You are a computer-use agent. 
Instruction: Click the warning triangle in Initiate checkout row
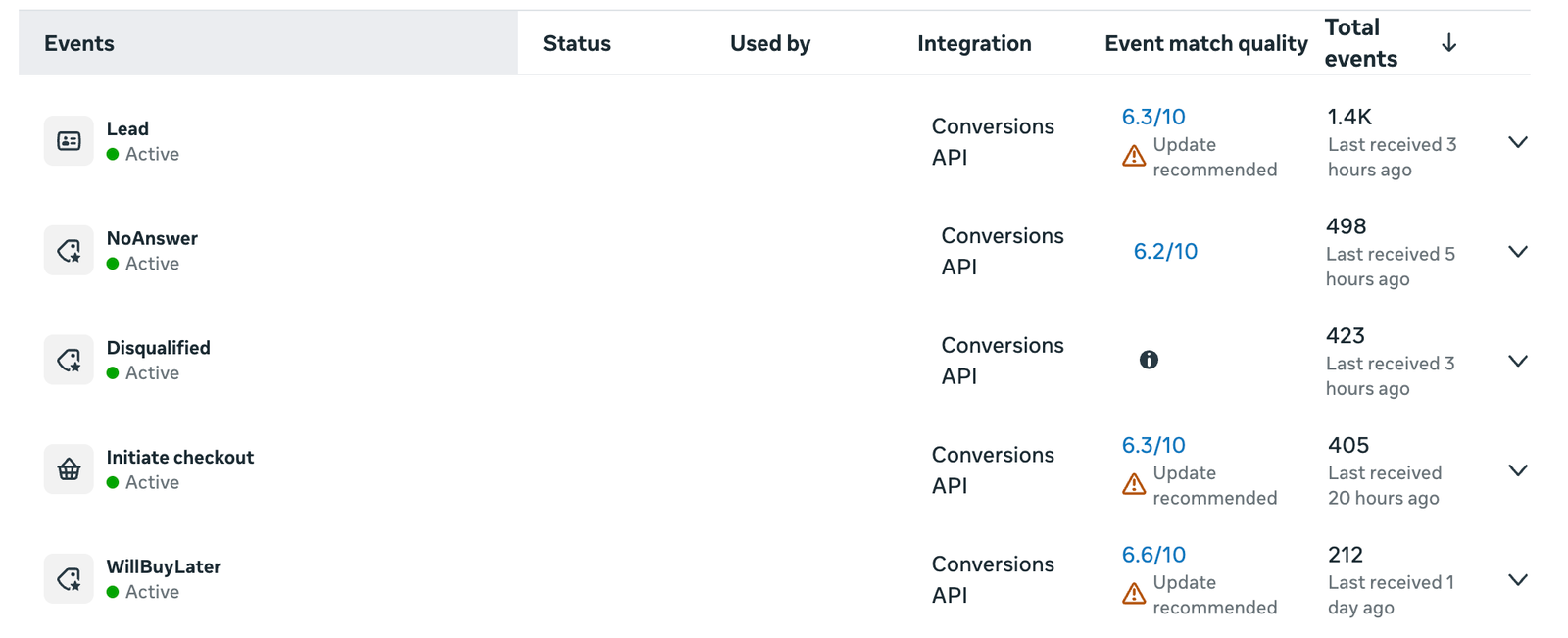tap(1134, 484)
